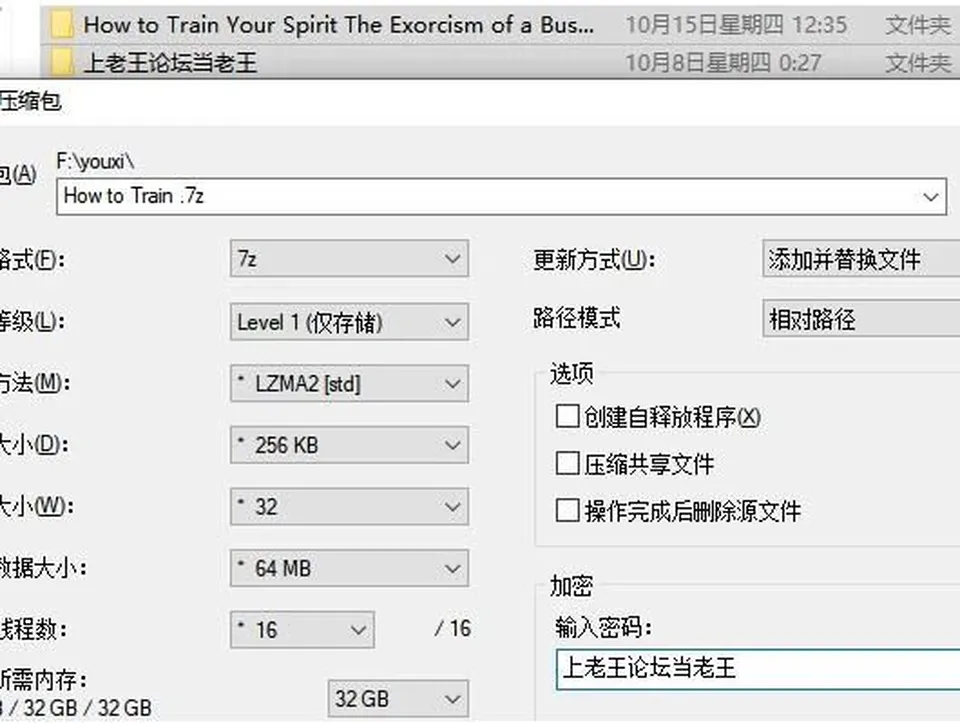The width and height of the screenshot is (960, 723).
Task: Open the thread count dropdown showing 16
Action: pos(302,629)
